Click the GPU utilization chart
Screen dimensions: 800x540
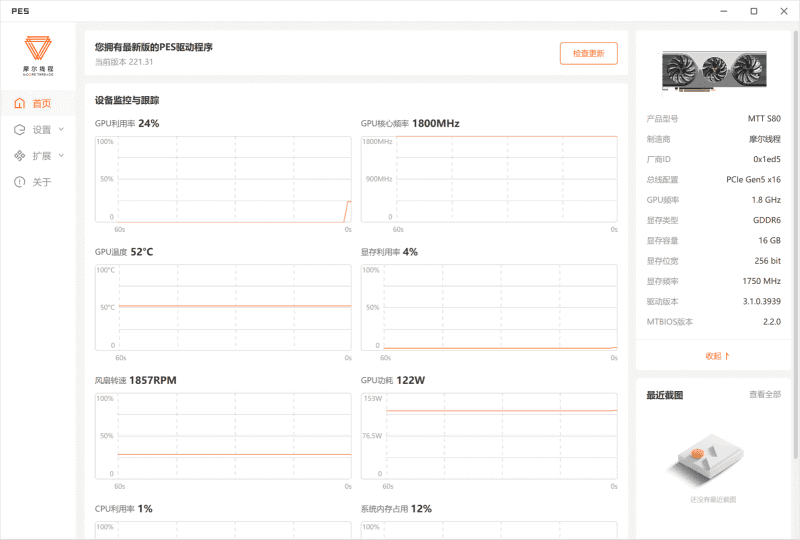click(x=223, y=180)
